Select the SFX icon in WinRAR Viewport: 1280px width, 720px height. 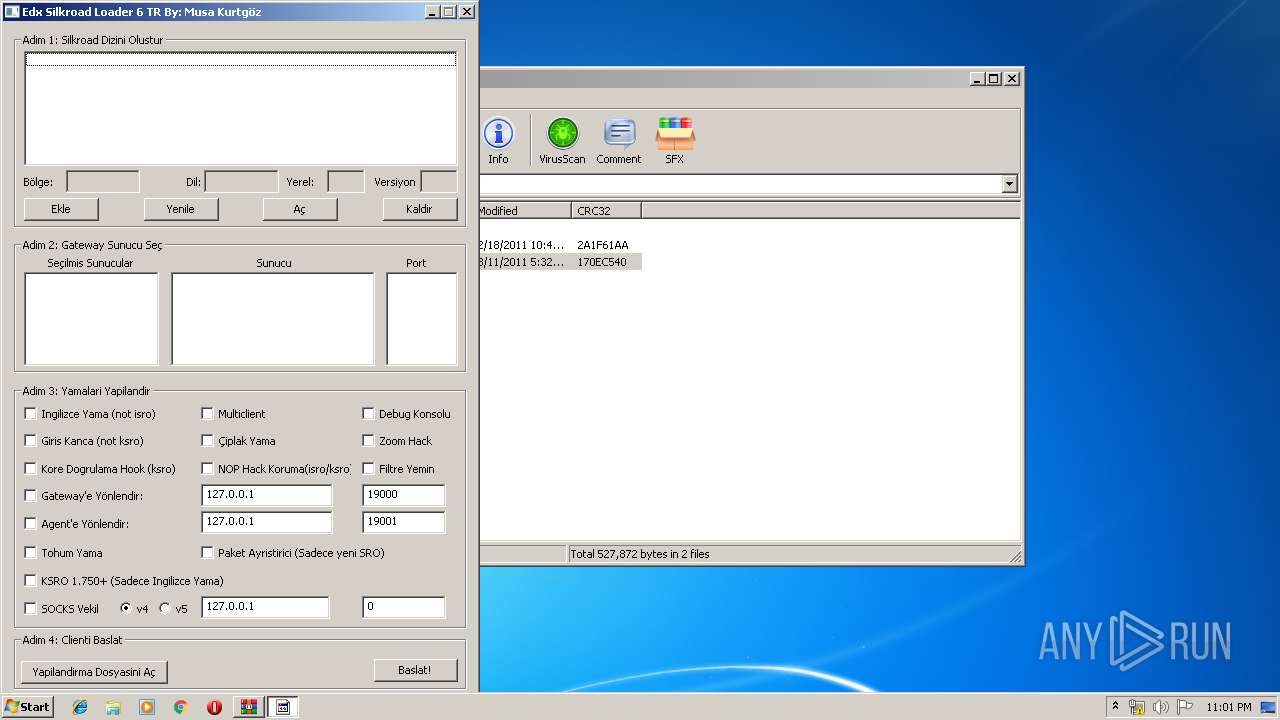tap(675, 141)
